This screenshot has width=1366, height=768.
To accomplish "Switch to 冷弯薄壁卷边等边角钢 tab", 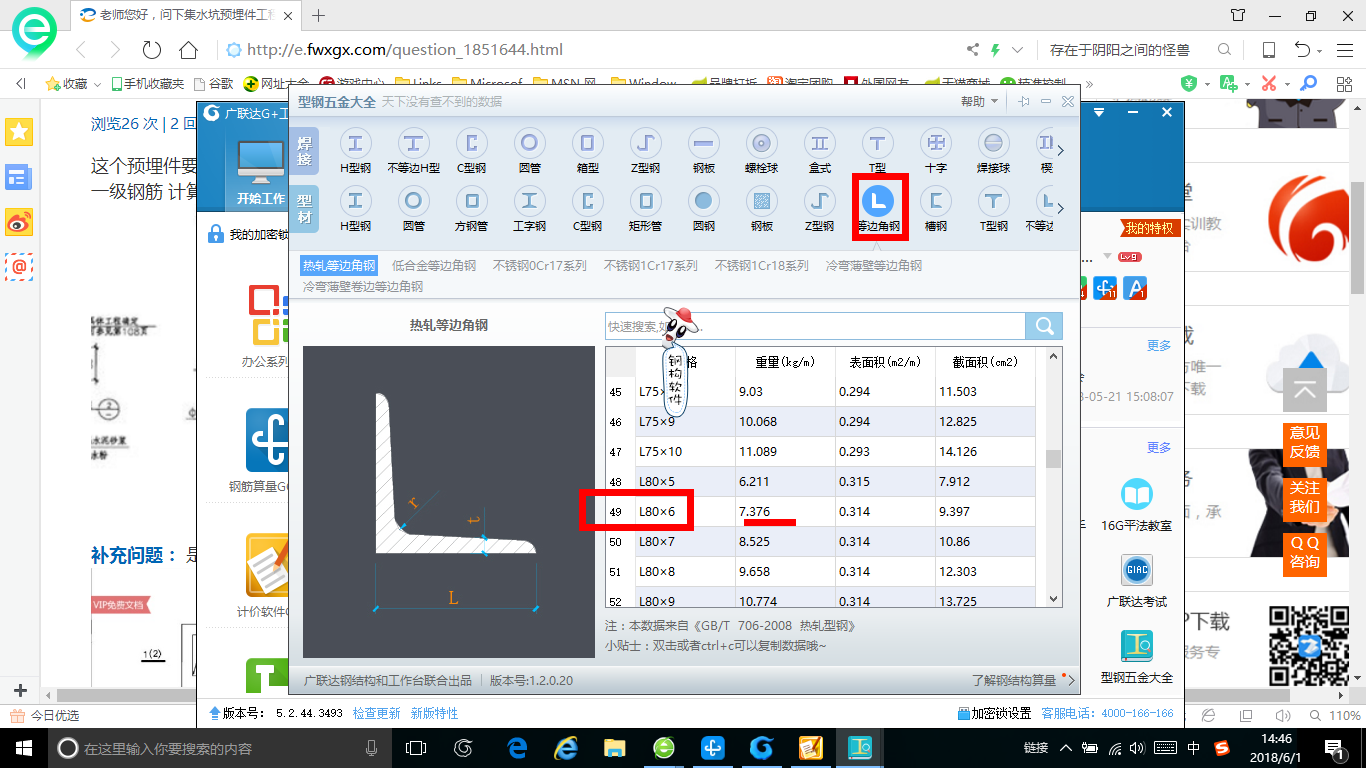I will click(363, 286).
